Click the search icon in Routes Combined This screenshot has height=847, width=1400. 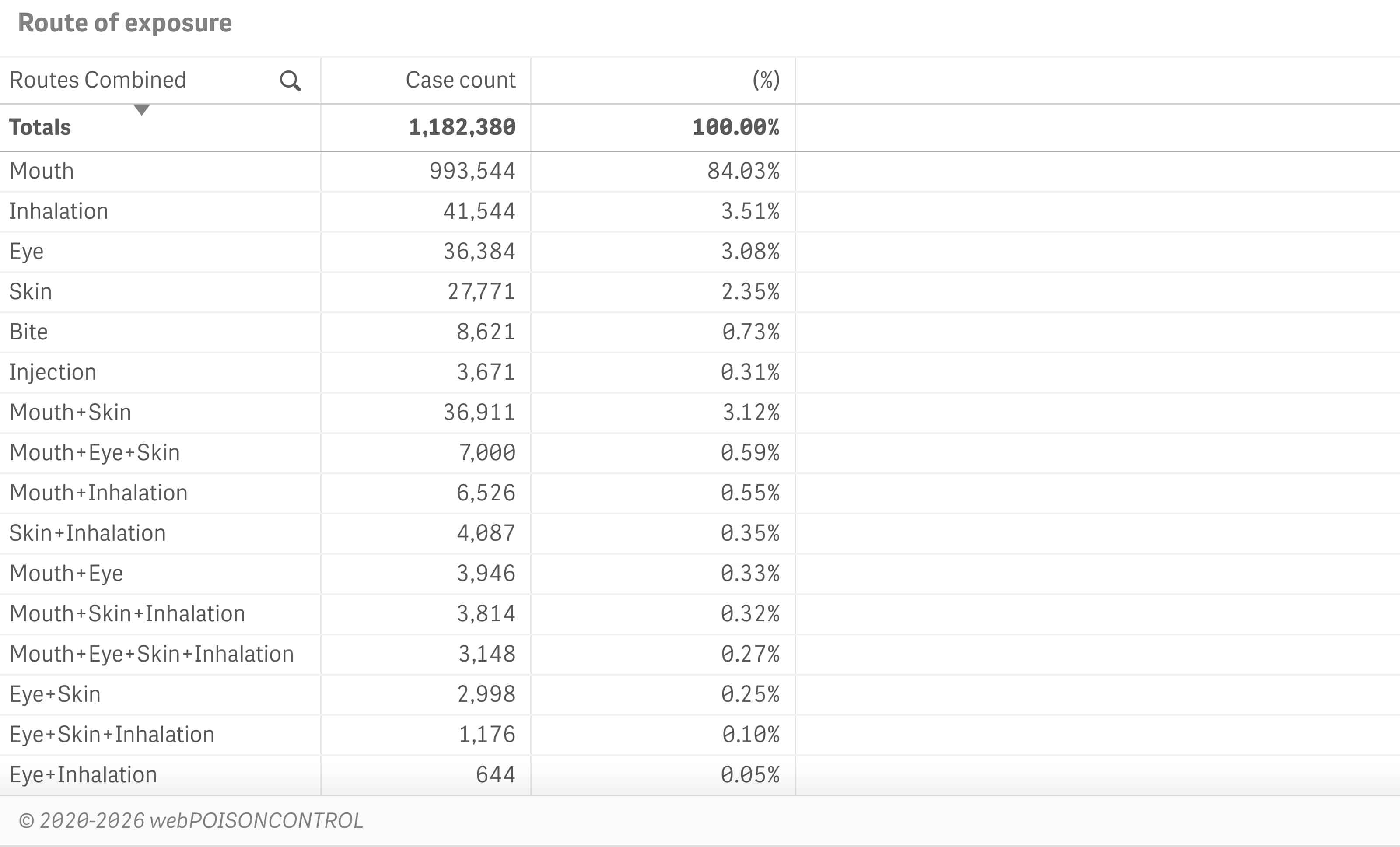[290, 80]
